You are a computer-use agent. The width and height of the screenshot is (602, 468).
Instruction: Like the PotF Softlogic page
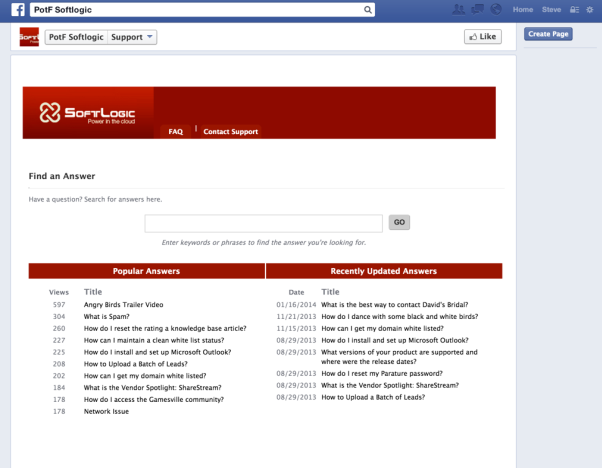tap(483, 37)
